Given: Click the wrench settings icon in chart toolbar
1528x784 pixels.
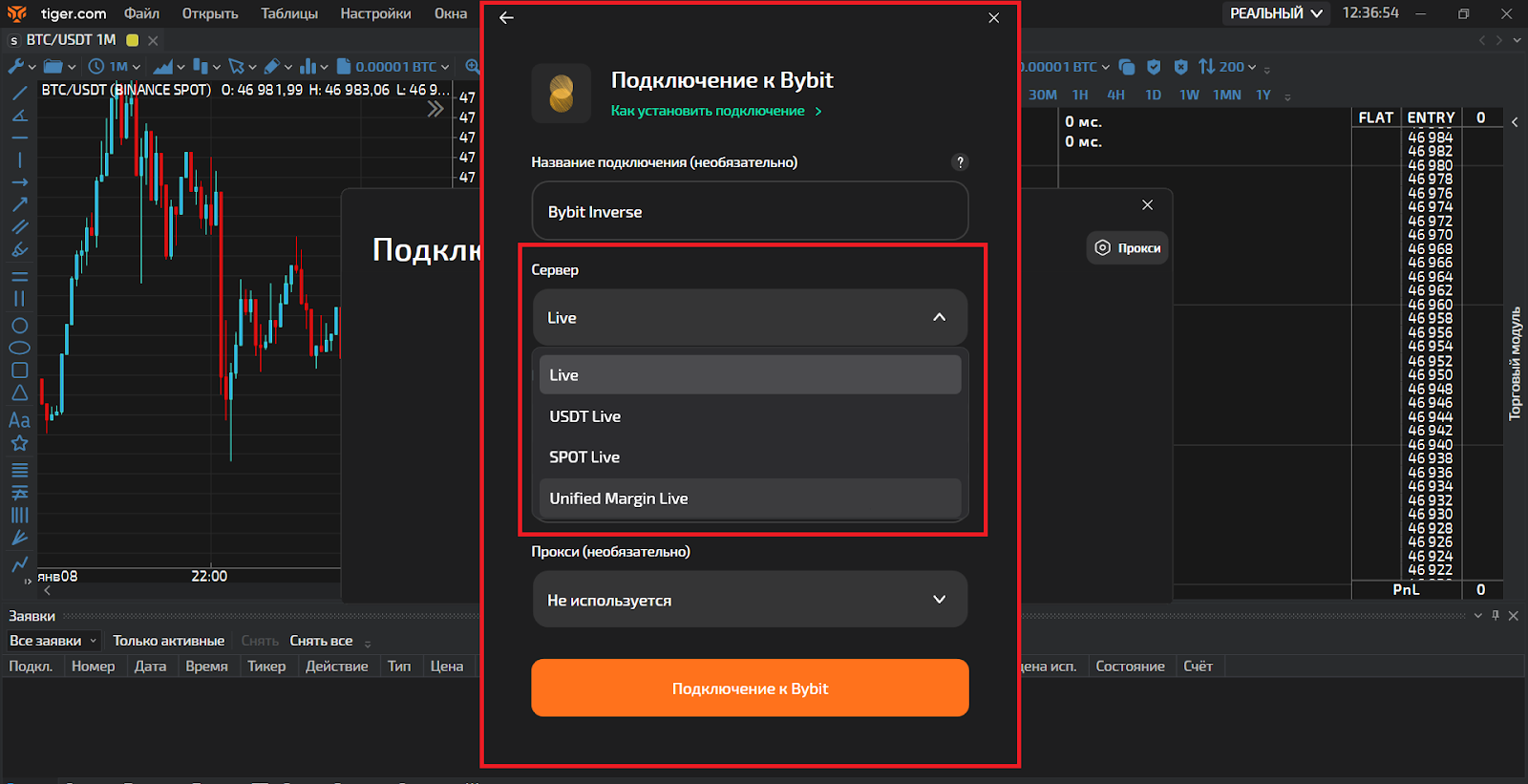Looking at the screenshot, I should coord(15,67).
